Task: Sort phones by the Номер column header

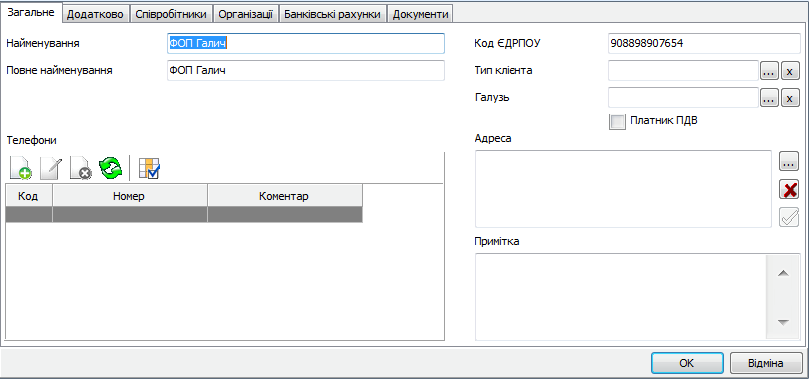Action: (130, 196)
